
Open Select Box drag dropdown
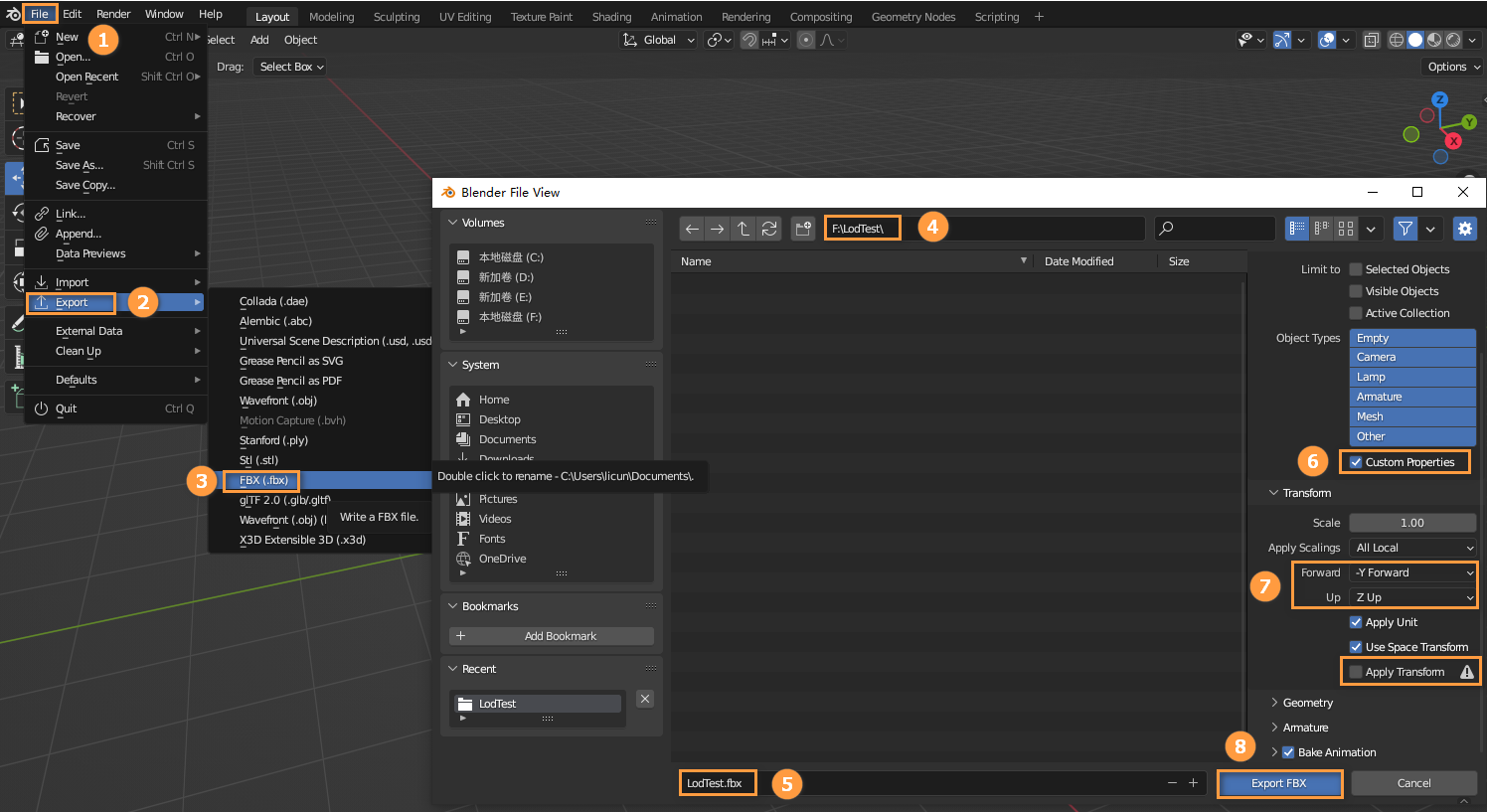tap(289, 67)
